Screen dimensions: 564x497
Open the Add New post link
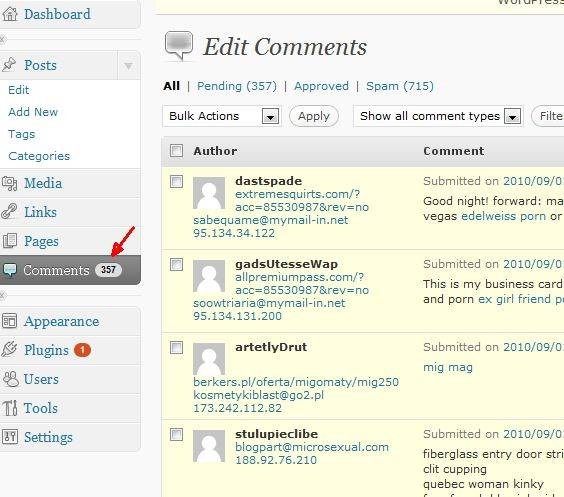pos(33,112)
